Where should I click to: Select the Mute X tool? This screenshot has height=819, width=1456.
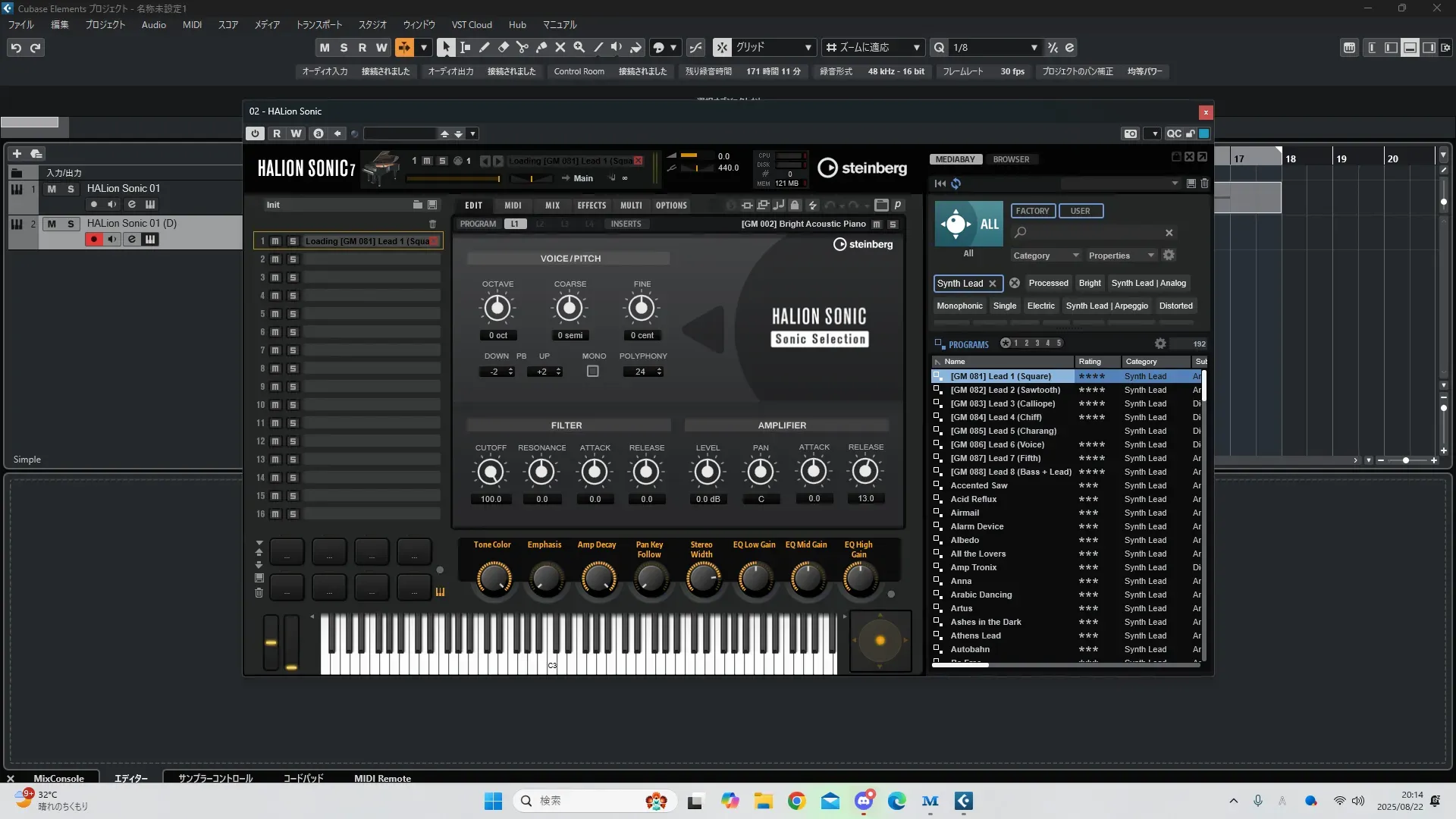(560, 47)
